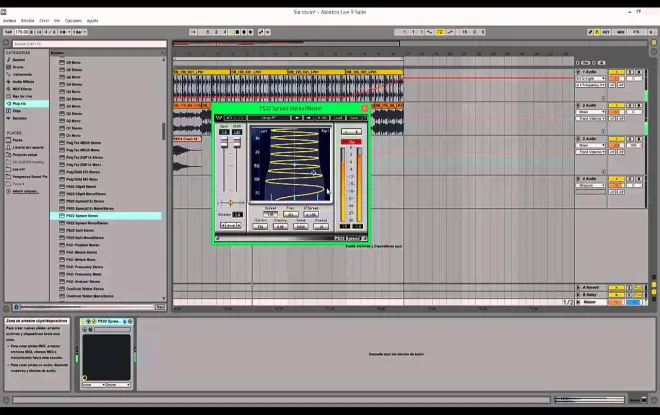
Task: Select the Audio Effects category in browser
Action: 23,82
